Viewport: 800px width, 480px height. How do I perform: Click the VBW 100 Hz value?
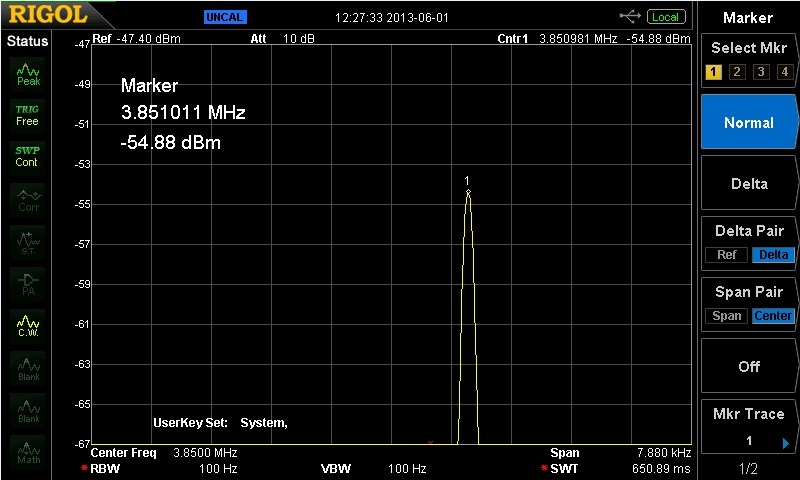[x=407, y=469]
